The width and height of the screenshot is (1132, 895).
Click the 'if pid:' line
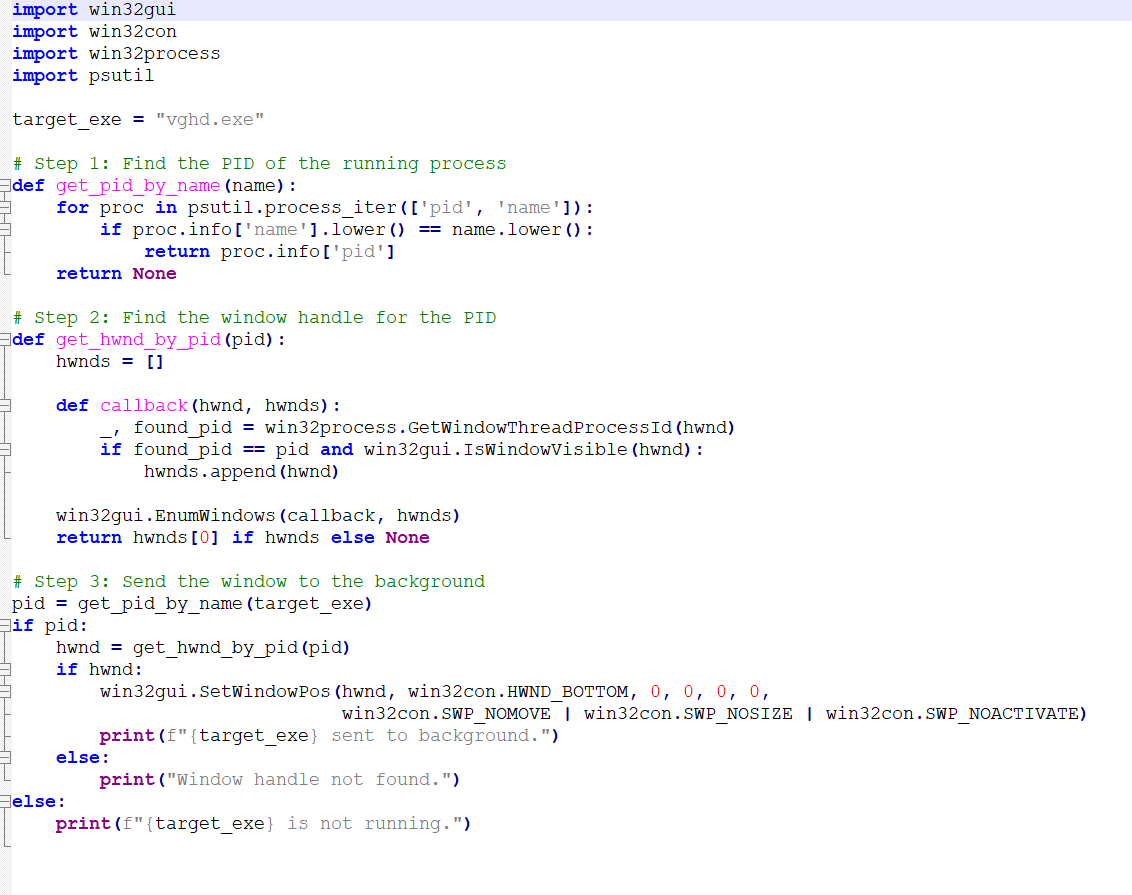[50, 626]
